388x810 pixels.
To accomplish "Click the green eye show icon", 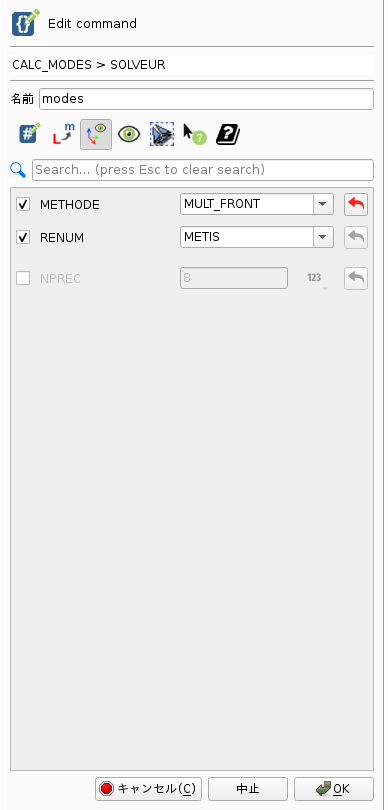I will 129,134.
